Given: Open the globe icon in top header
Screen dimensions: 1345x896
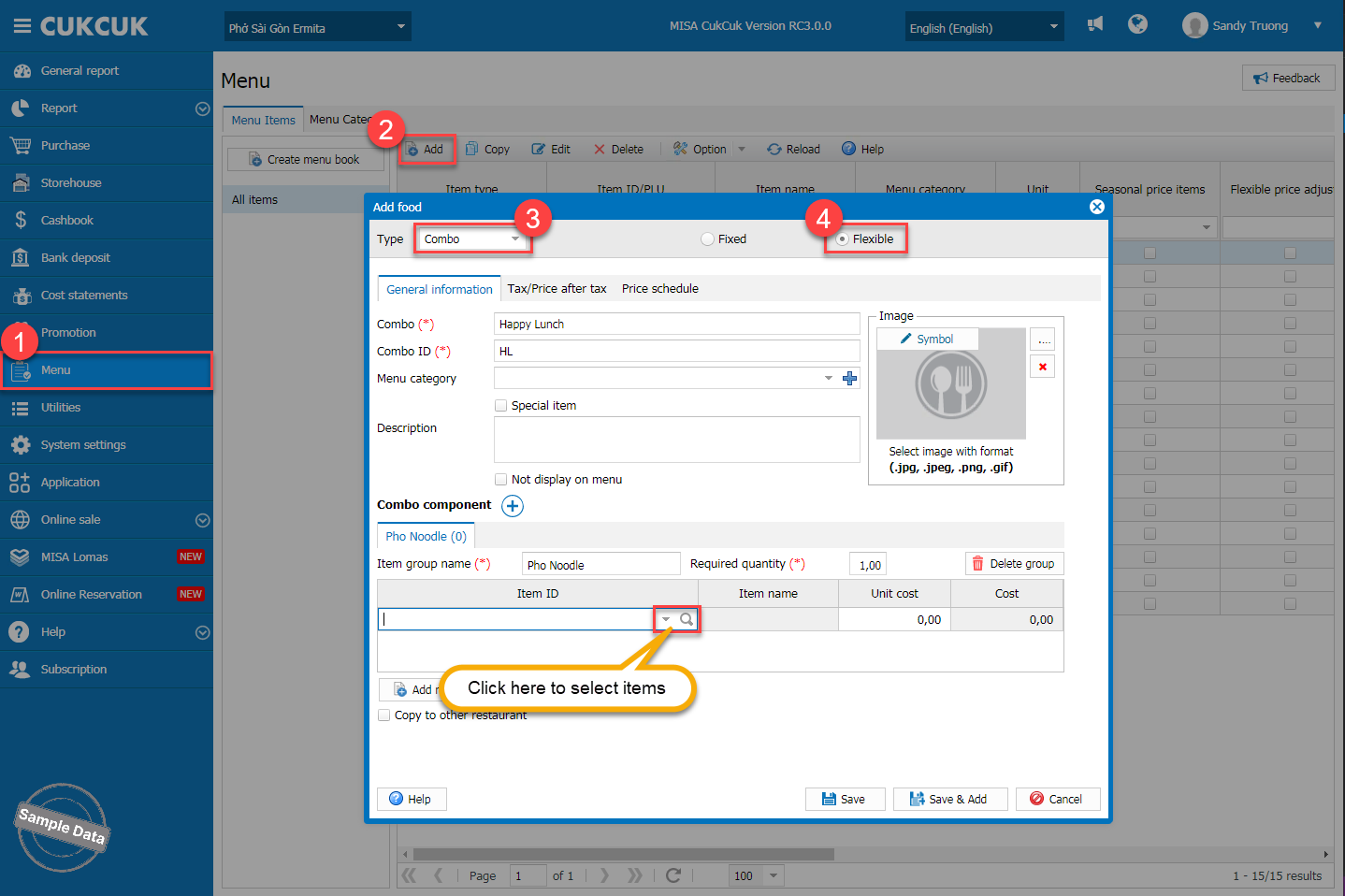Looking at the screenshot, I should (x=1137, y=24).
